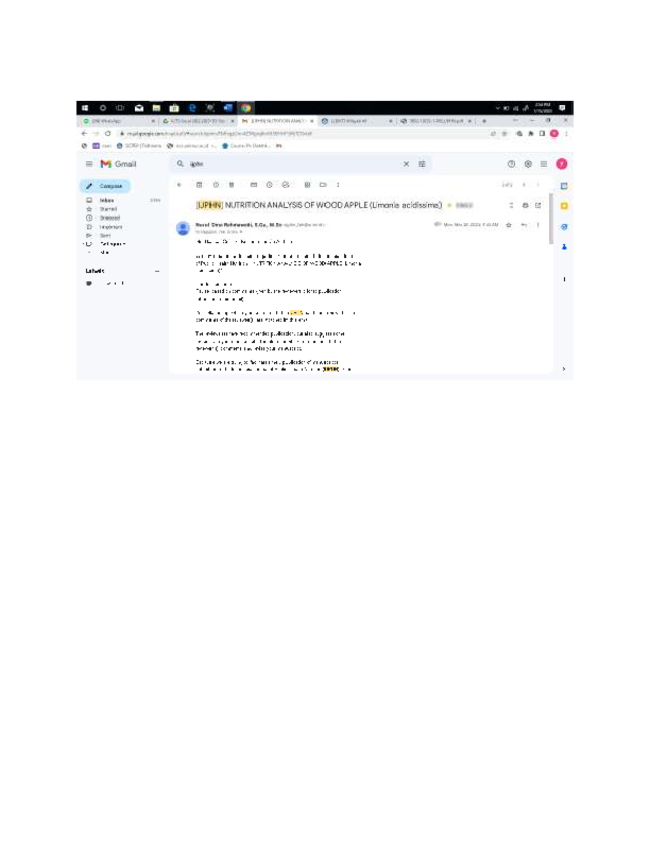The width and height of the screenshot is (650, 841).
Task: Open the Labels menu in toolbar
Action: [323, 185]
